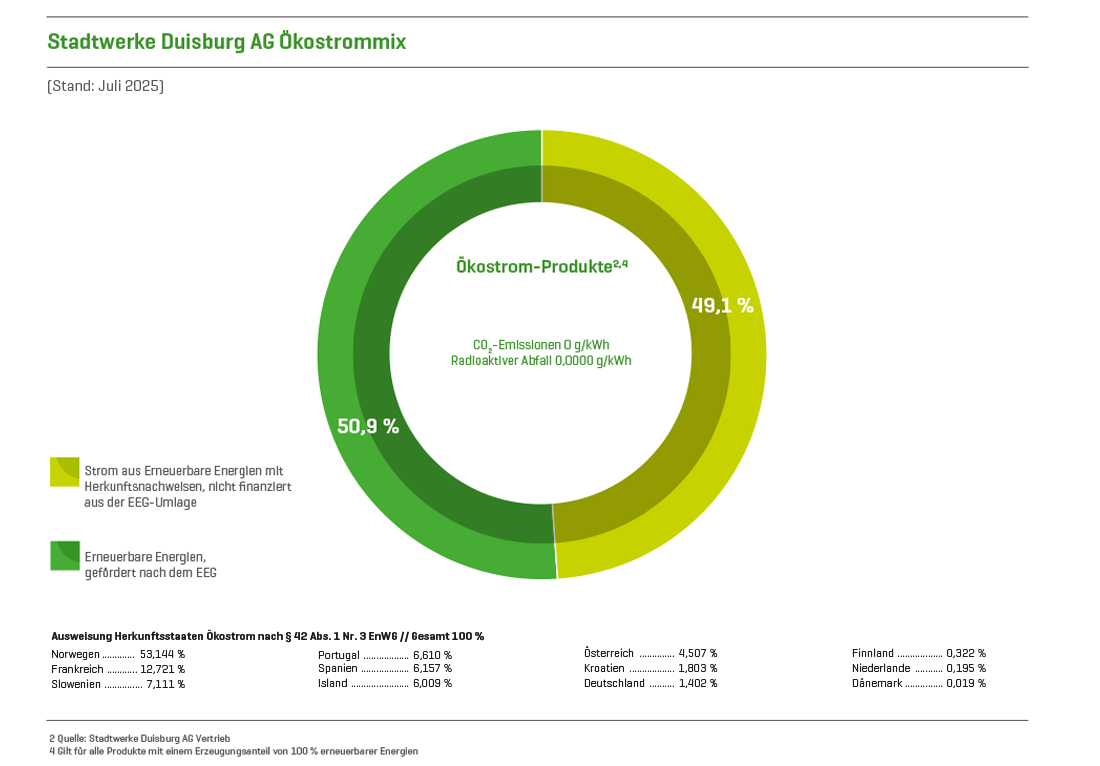Select the Finnland 0,322 % entry
Screen dimensions: 1100x766
(x=918, y=653)
